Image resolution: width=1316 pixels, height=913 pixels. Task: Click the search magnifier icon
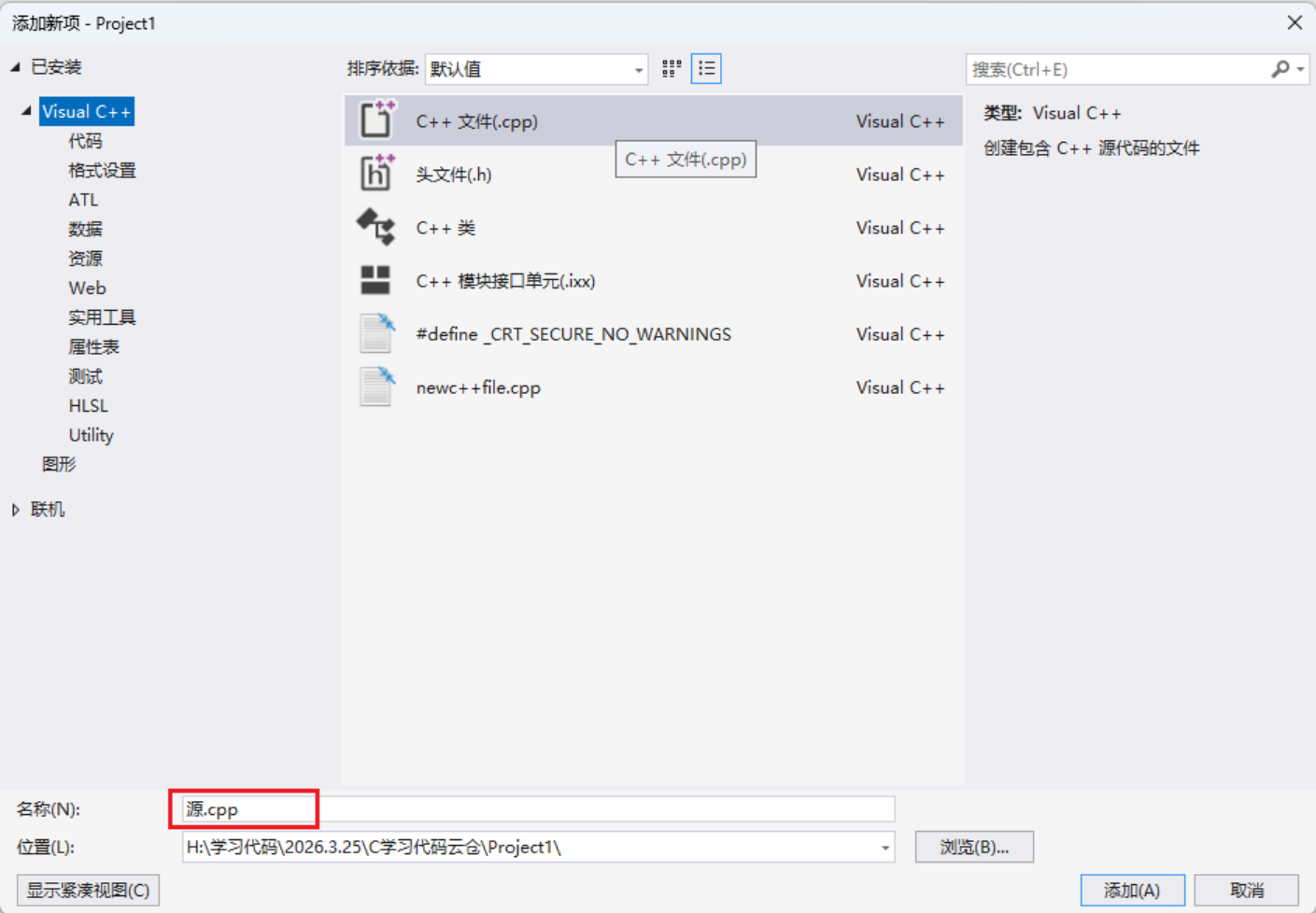[x=1281, y=69]
